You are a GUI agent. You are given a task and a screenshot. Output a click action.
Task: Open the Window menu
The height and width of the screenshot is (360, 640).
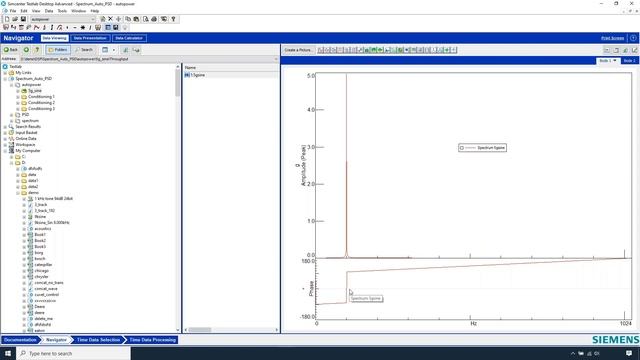tap(78, 11)
